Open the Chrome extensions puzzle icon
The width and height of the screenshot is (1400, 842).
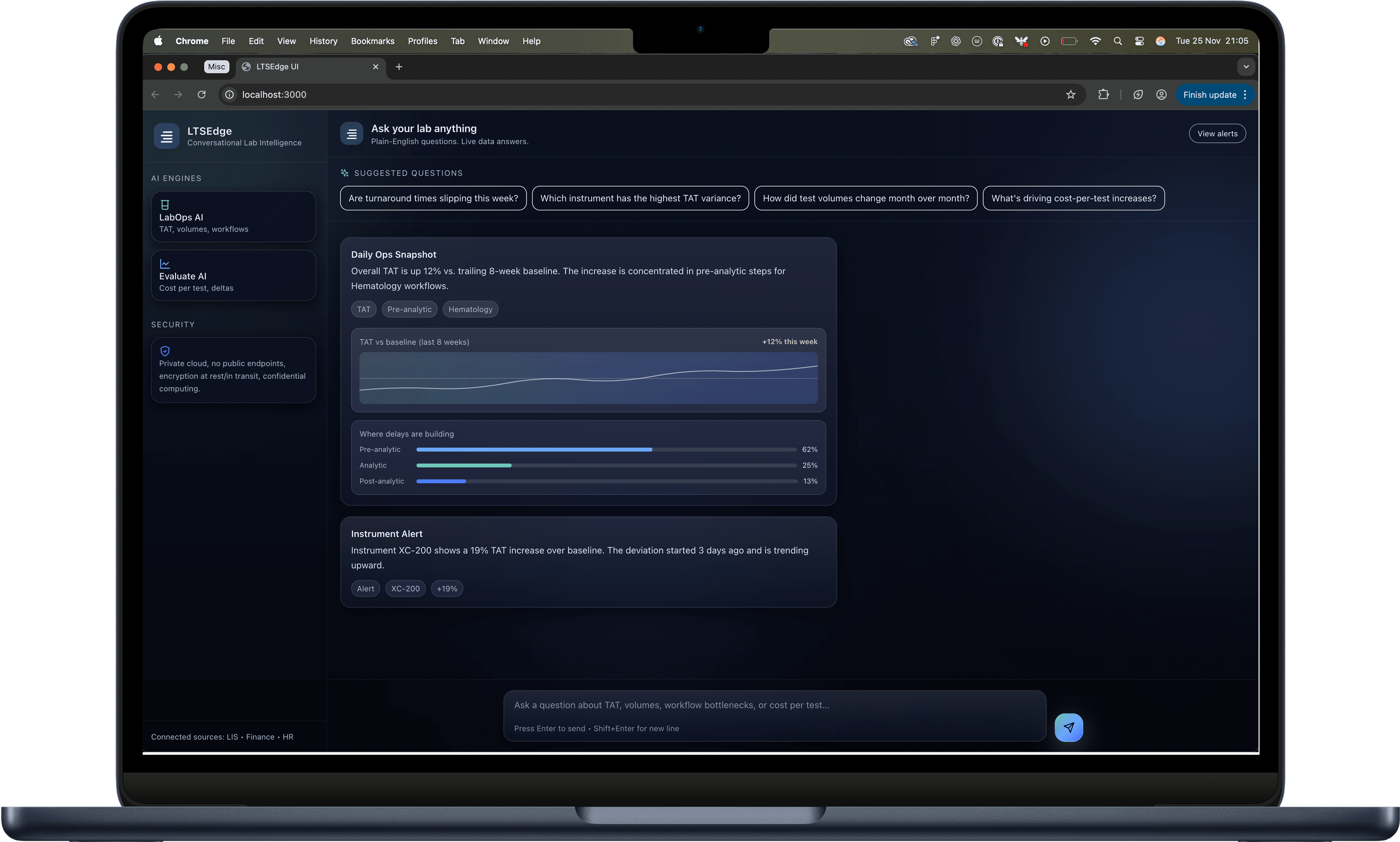coord(1103,95)
